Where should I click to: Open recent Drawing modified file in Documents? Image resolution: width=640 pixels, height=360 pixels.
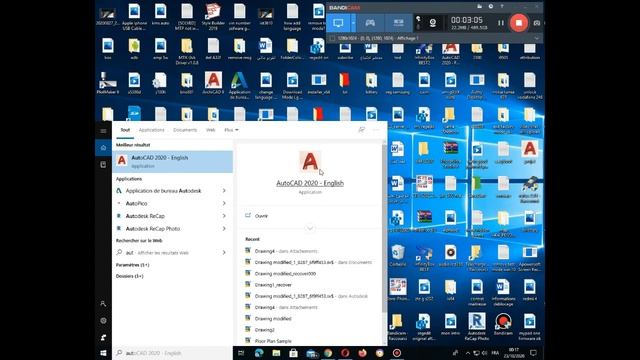tap(313, 262)
